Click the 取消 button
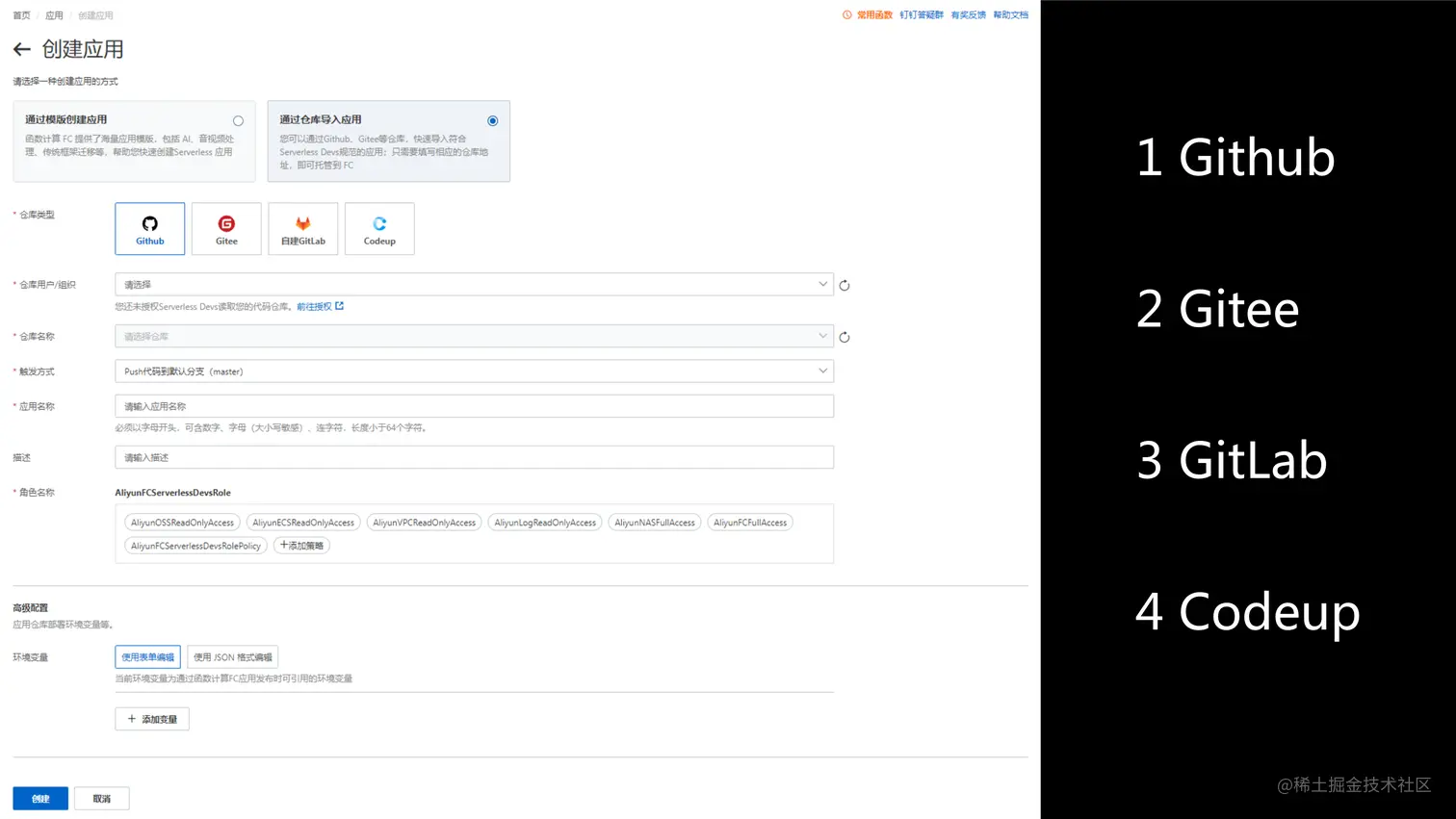 tap(101, 799)
